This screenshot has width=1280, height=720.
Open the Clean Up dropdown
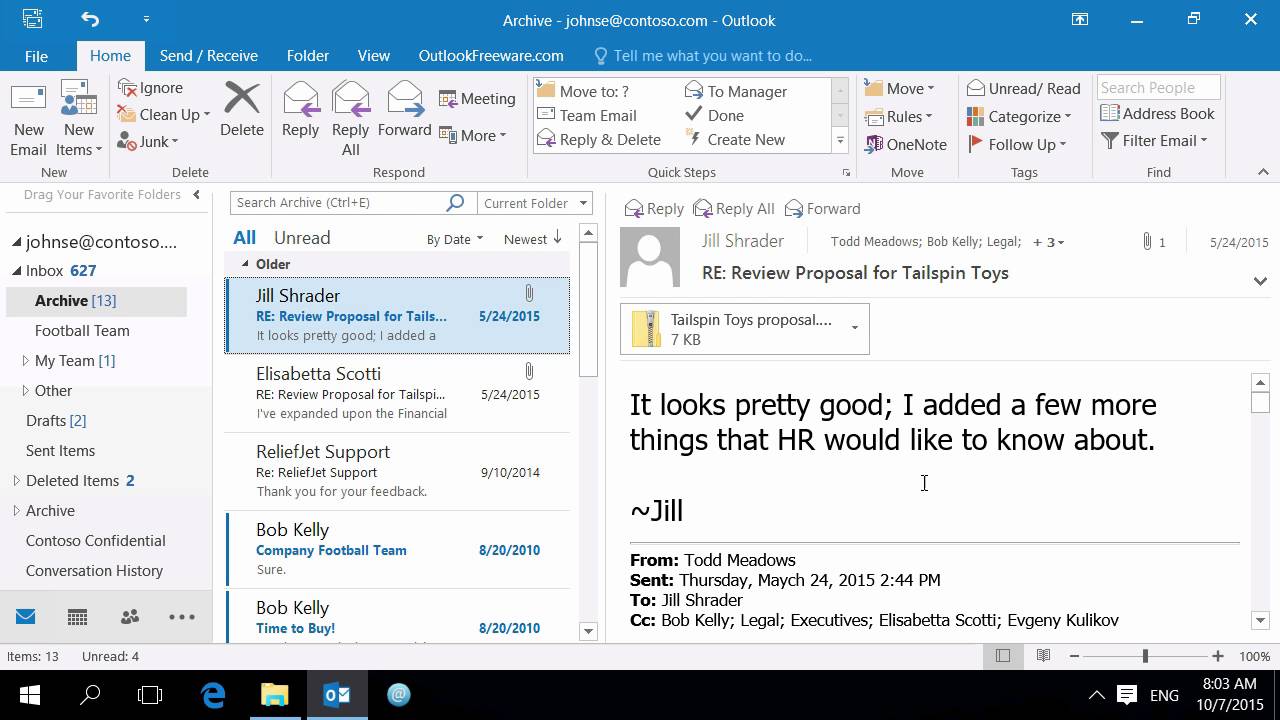(164, 114)
